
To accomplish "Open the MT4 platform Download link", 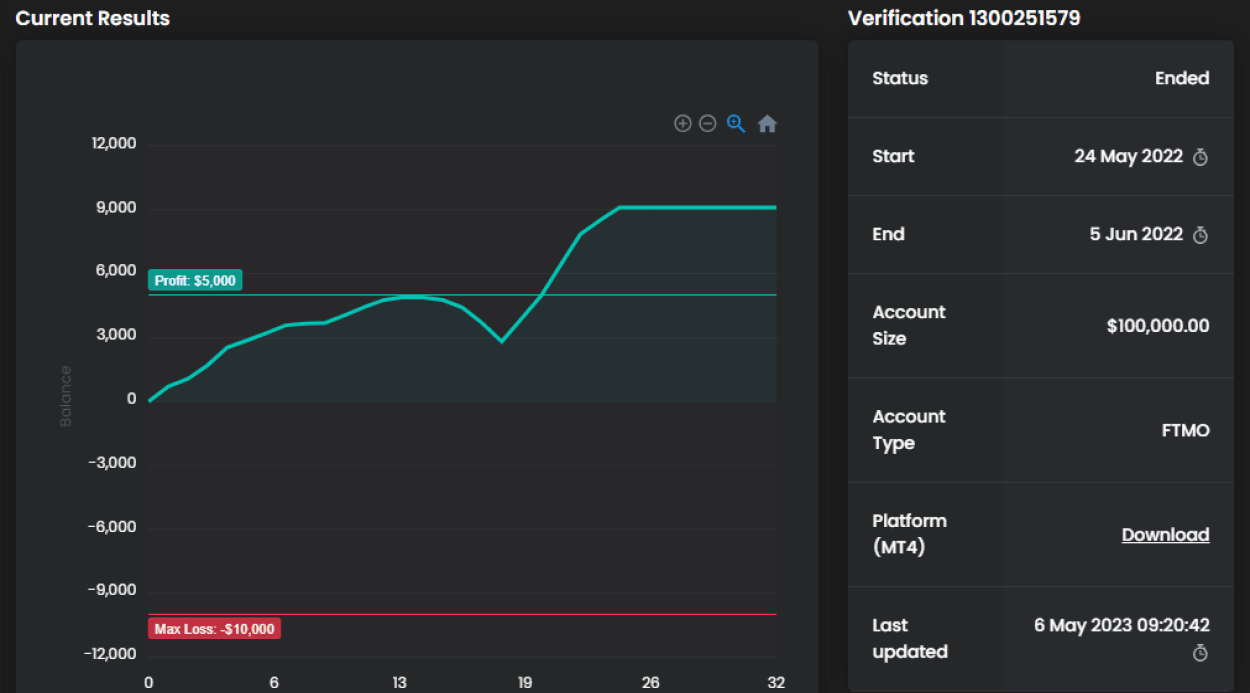I will 1165,535.
